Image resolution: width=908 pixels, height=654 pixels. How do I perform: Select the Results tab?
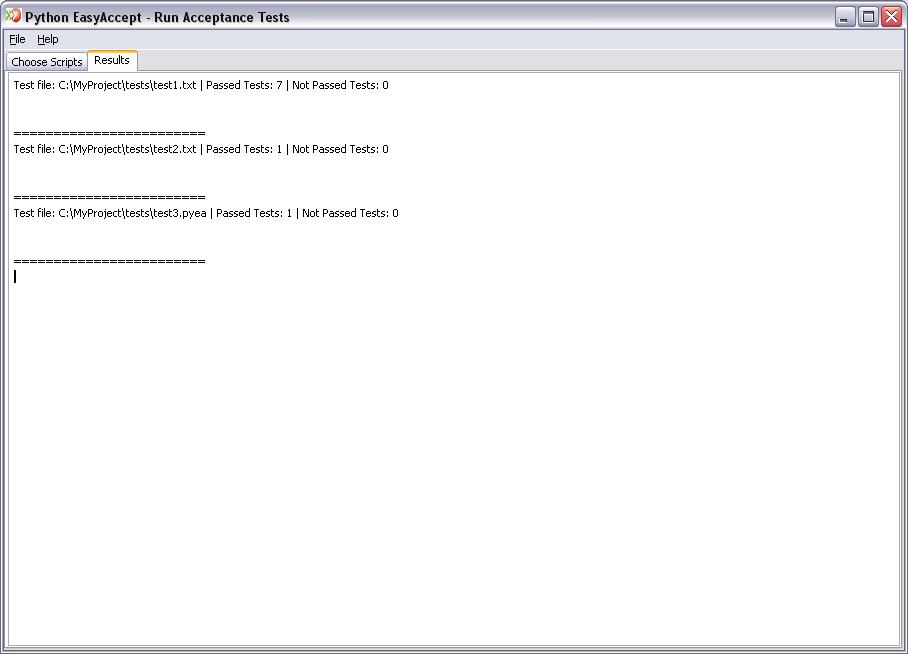pos(112,60)
